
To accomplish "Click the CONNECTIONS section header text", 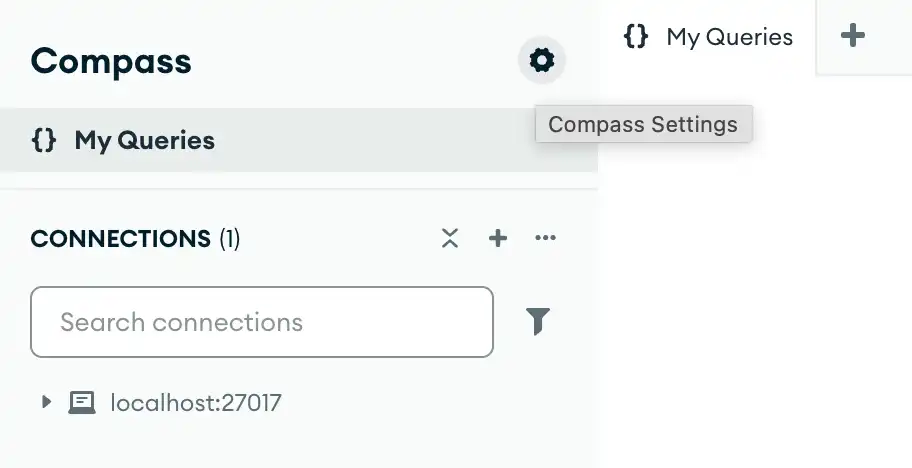I will (x=120, y=239).
